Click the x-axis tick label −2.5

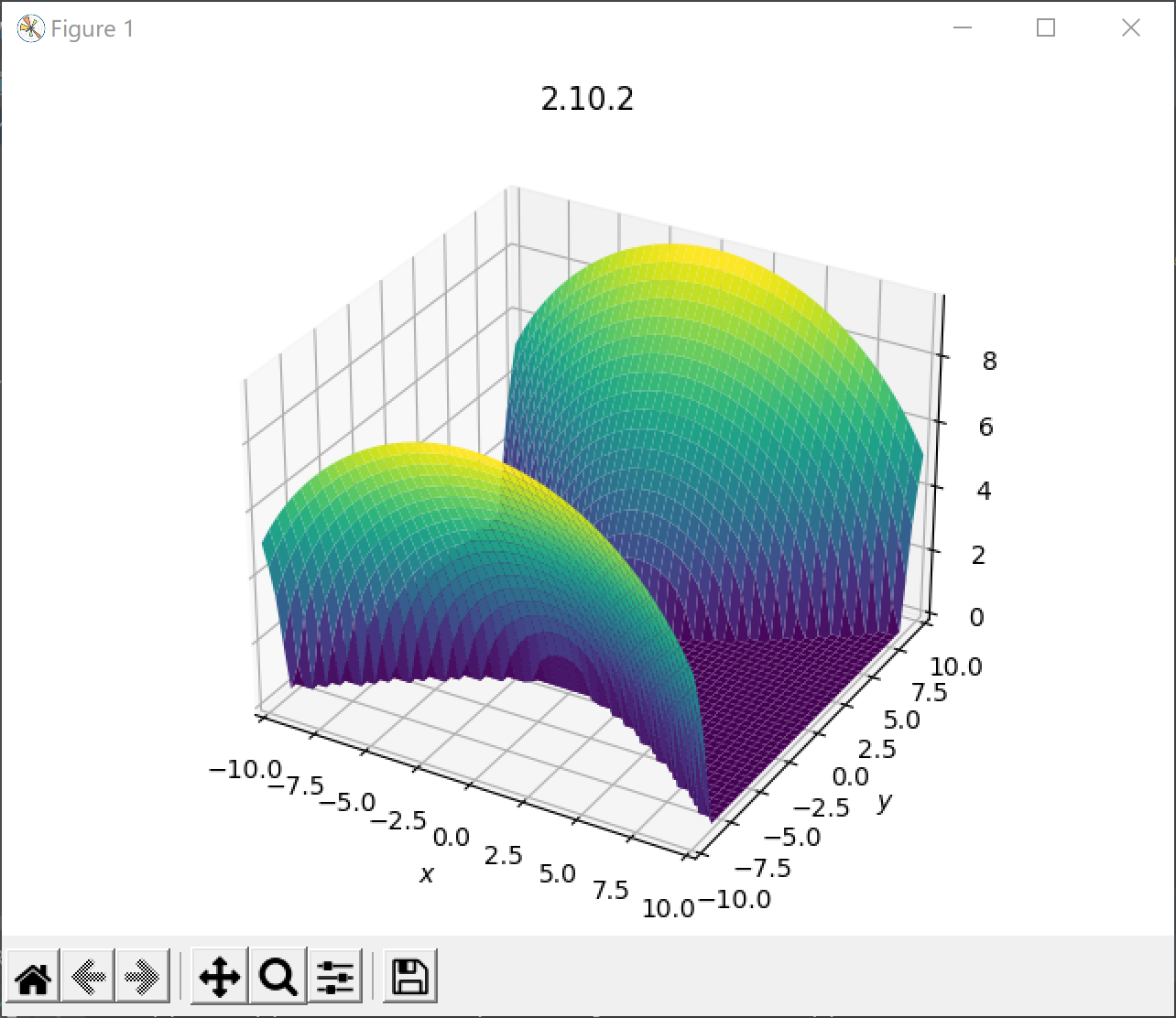point(398,820)
